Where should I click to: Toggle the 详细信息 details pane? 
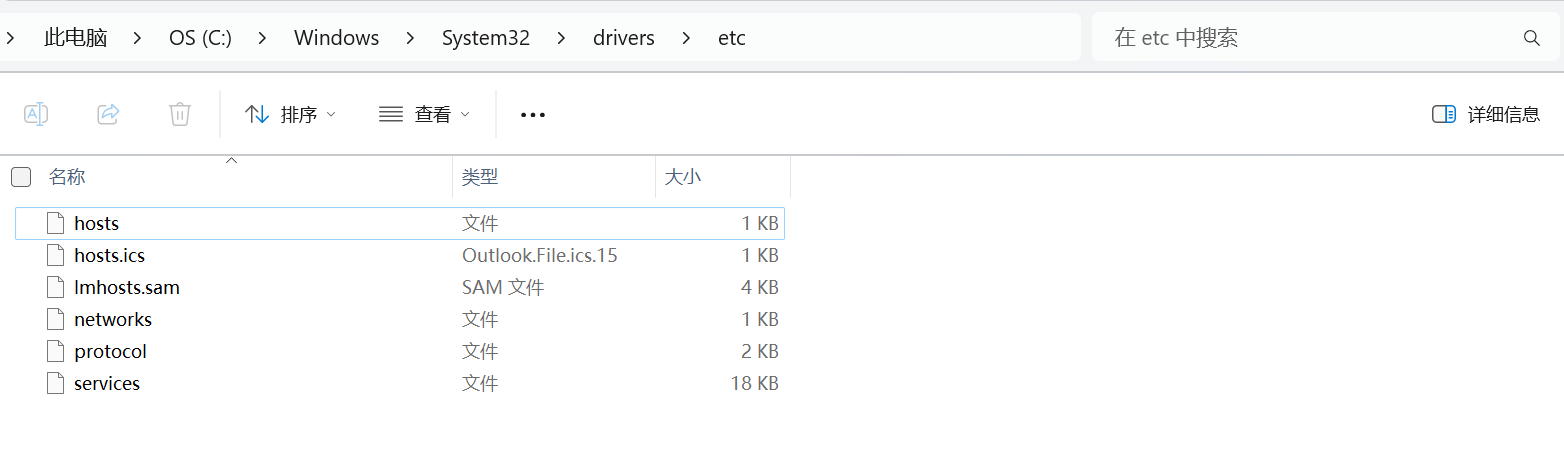pos(1486,114)
